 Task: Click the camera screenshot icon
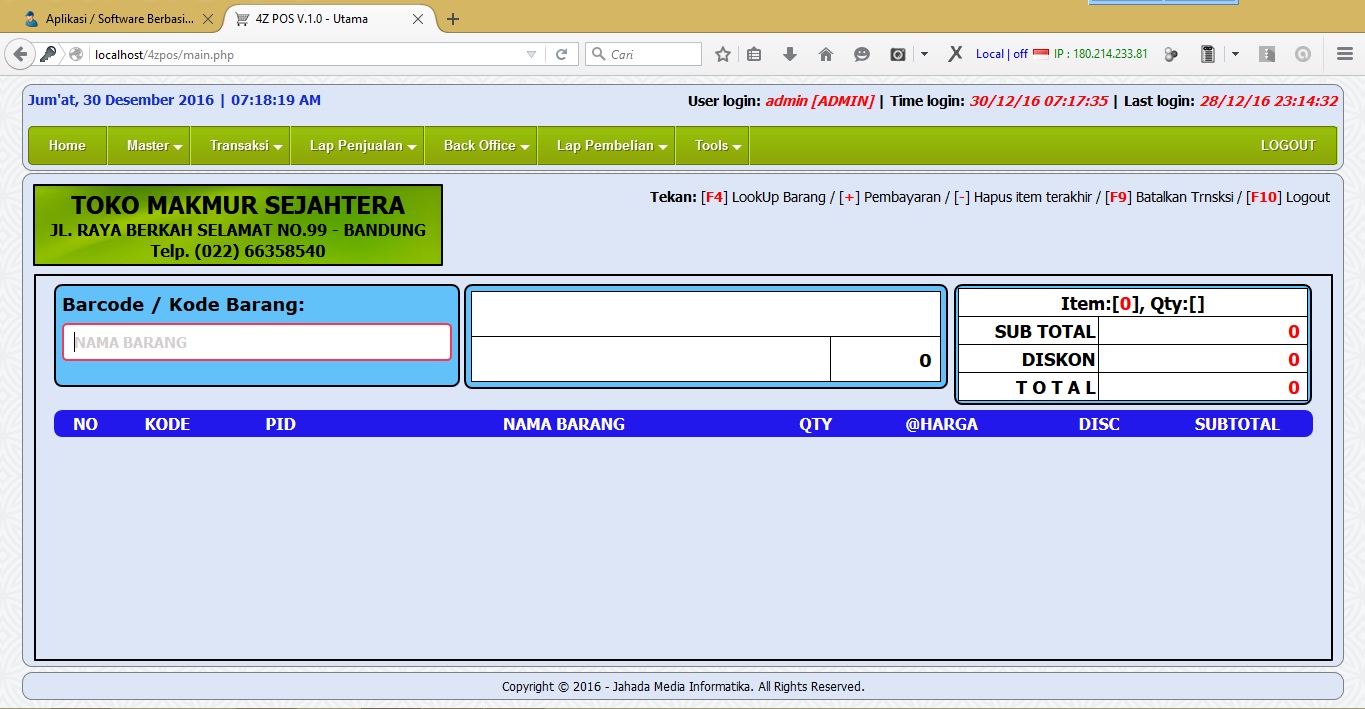coord(898,54)
